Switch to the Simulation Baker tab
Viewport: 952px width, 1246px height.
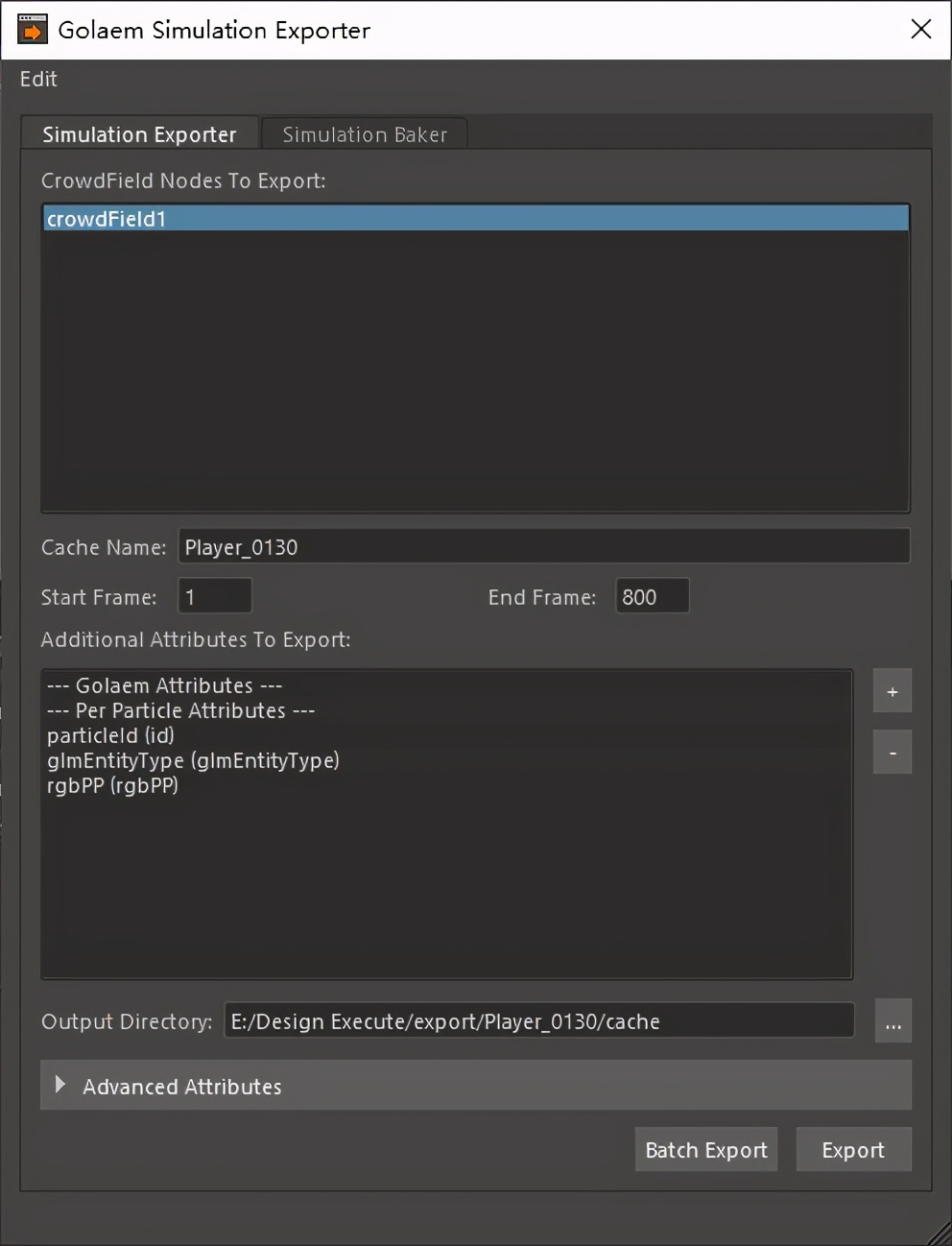(365, 135)
